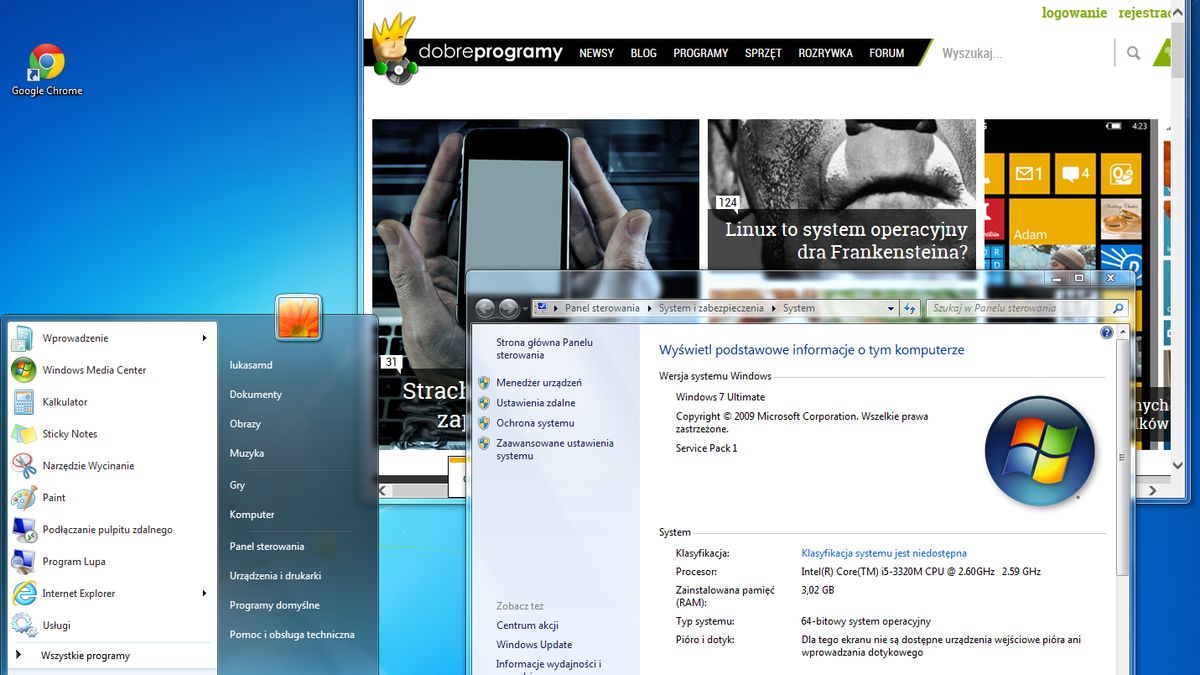The width and height of the screenshot is (1200, 675).
Task: Open lukasamd user folder in Start menu
Action: click(x=251, y=366)
